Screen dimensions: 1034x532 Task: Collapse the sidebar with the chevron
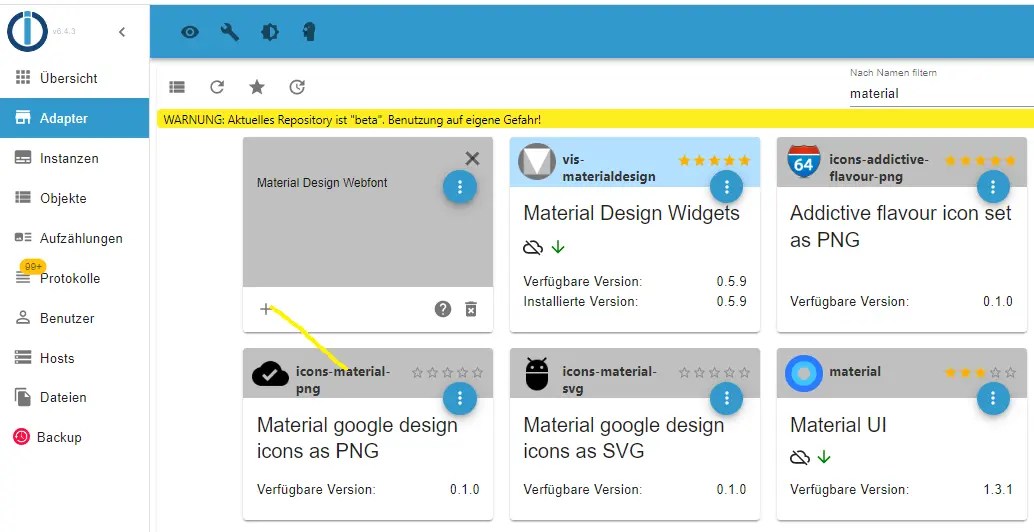122,32
